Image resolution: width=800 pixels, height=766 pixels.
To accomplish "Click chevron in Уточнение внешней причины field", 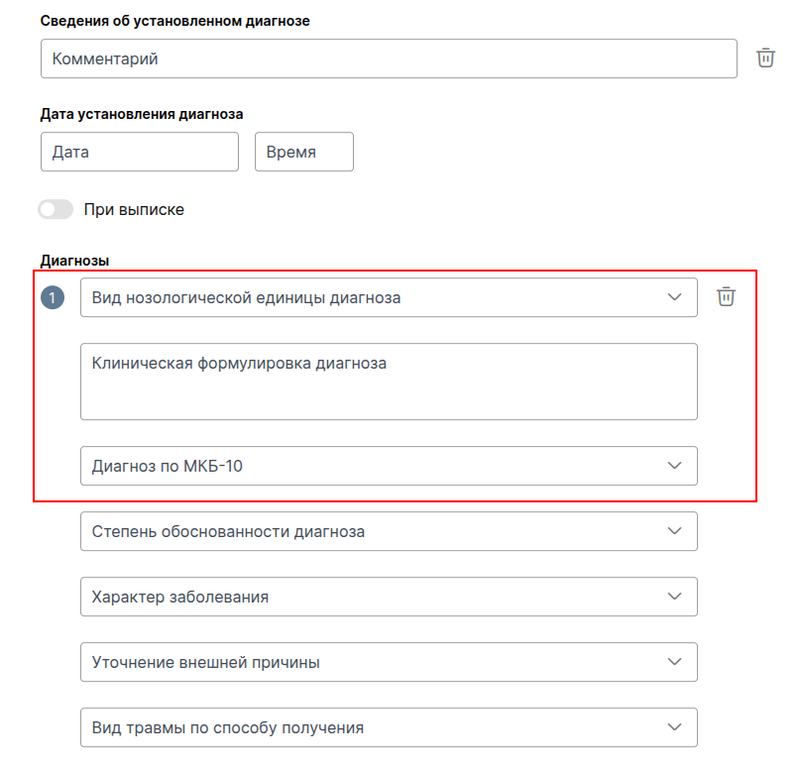I will (674, 661).
